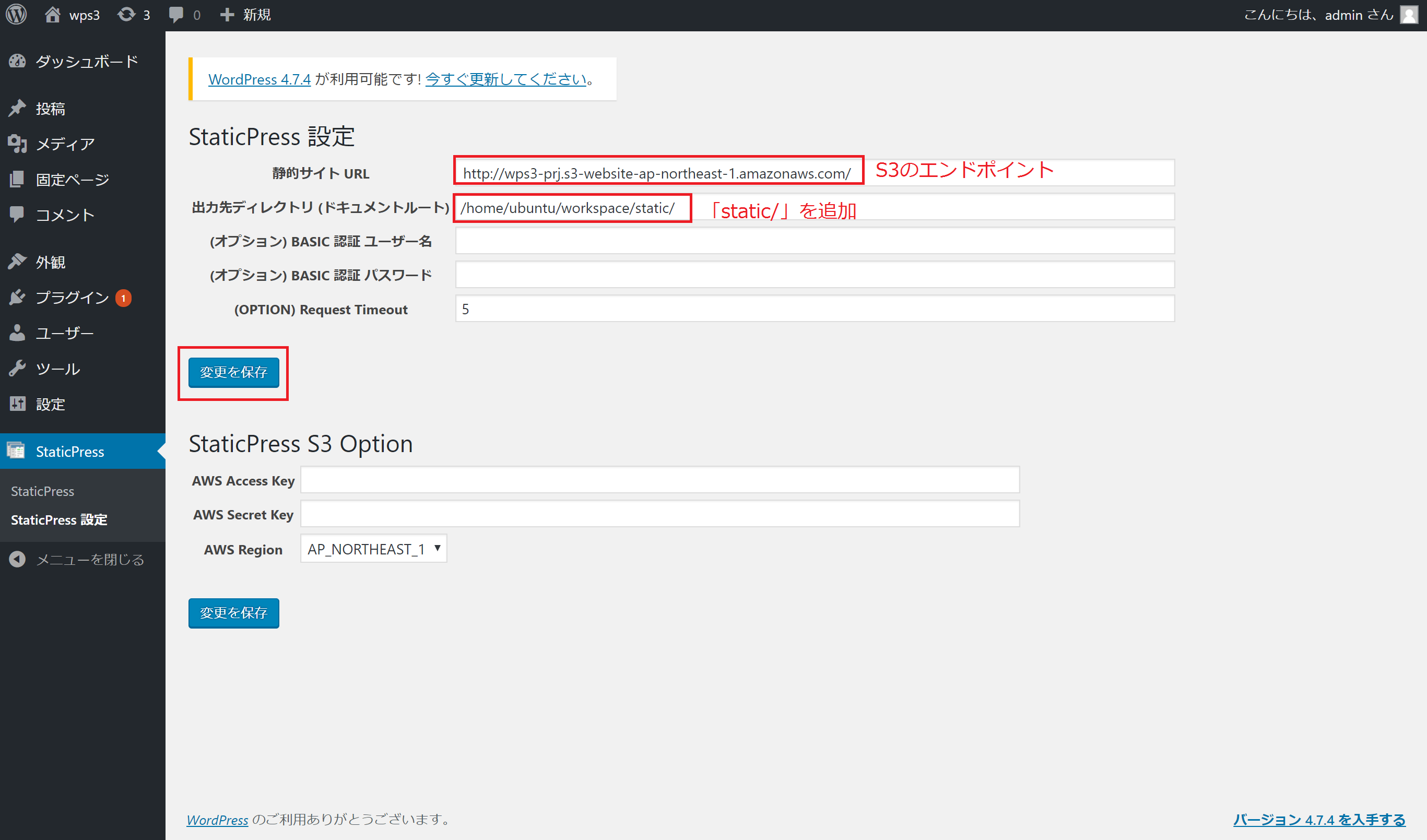Click the メディア media icon

pyautogui.click(x=18, y=144)
